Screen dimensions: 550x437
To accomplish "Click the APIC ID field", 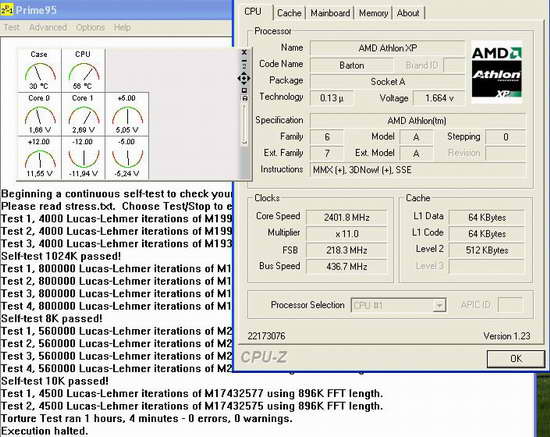I will pos(510,305).
